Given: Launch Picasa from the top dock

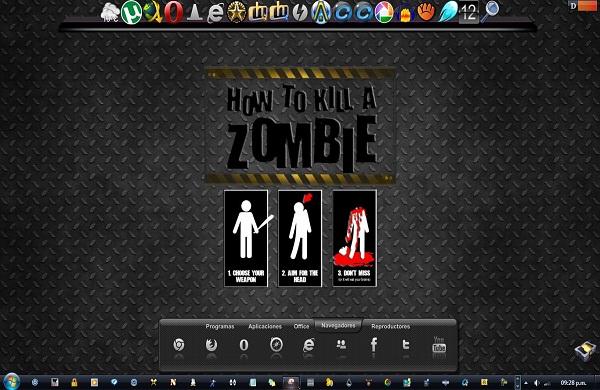Looking at the screenshot, I should tap(384, 13).
